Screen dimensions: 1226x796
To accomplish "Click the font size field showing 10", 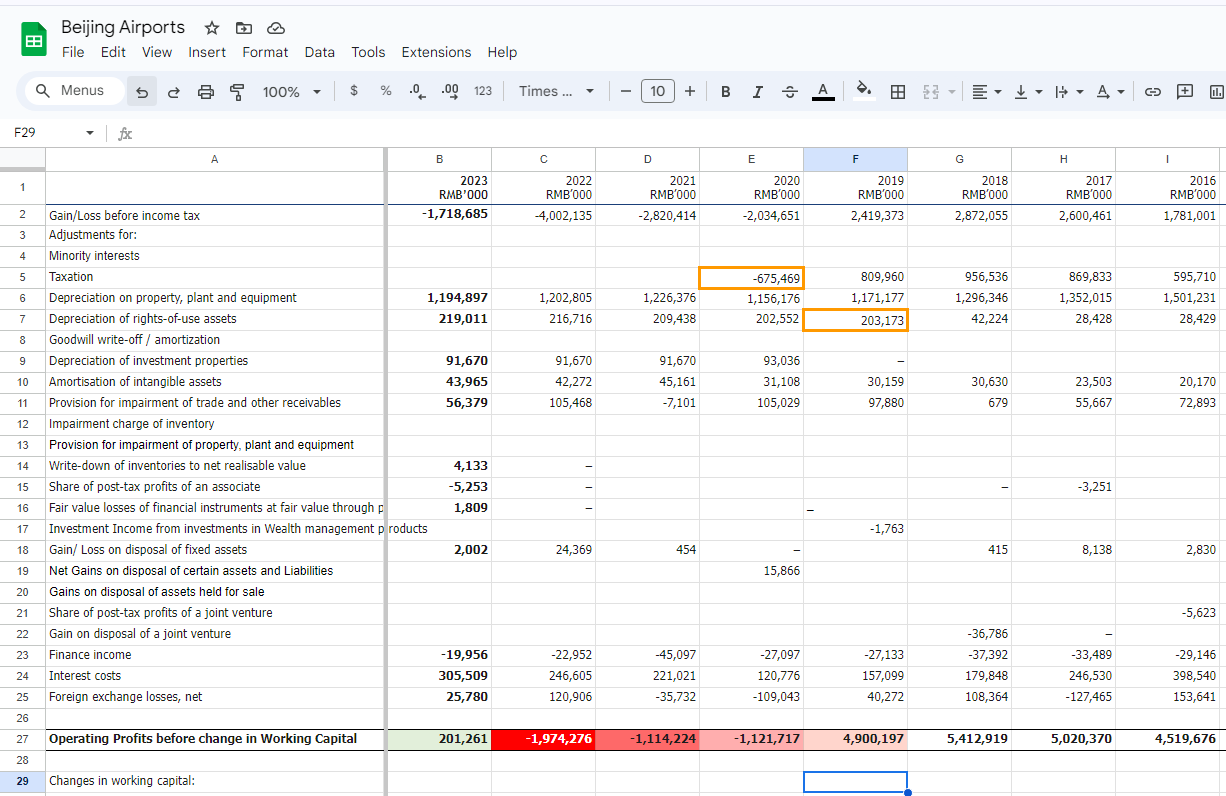I will coord(657,91).
